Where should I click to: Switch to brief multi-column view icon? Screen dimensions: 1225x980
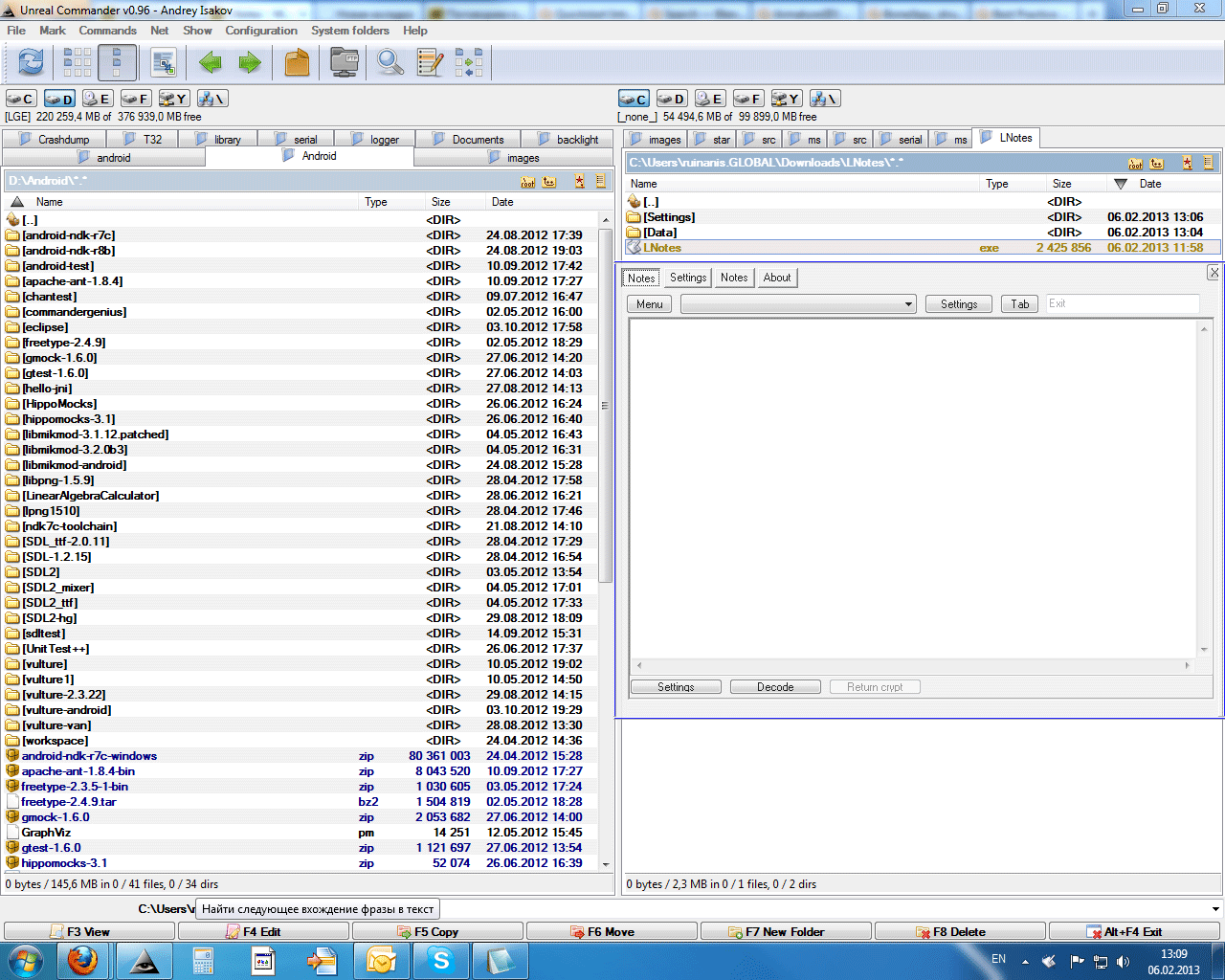(x=78, y=63)
